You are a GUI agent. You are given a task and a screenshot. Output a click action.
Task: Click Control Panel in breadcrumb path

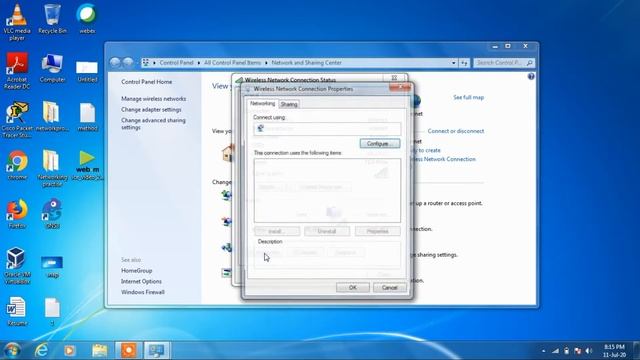(176, 63)
